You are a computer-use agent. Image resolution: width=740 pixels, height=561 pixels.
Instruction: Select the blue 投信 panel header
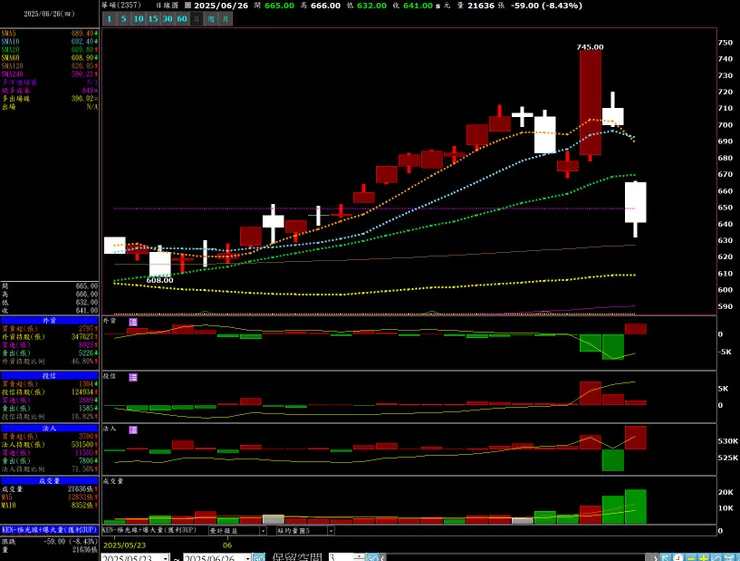[50, 376]
